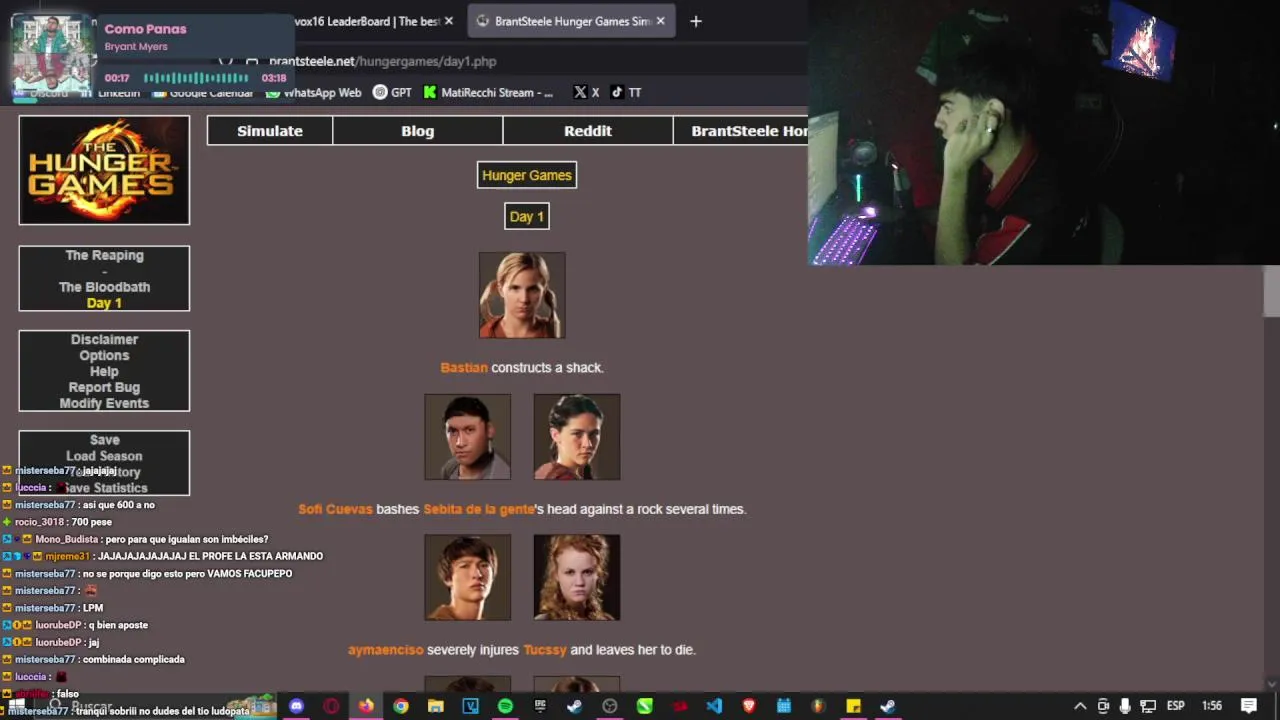The width and height of the screenshot is (1280, 720).
Task: Click the page vertical scrollbar thumb
Action: [x=1271, y=291]
